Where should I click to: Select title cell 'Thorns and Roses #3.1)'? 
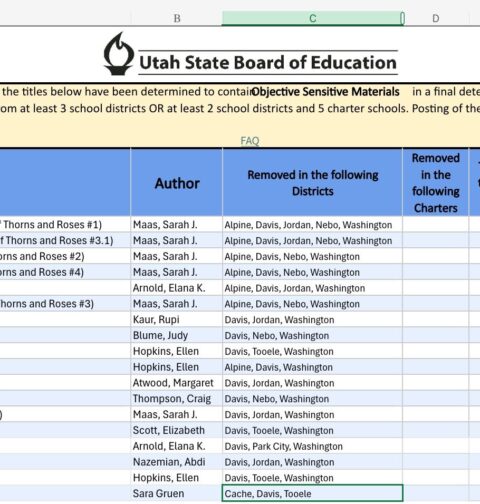point(65,240)
